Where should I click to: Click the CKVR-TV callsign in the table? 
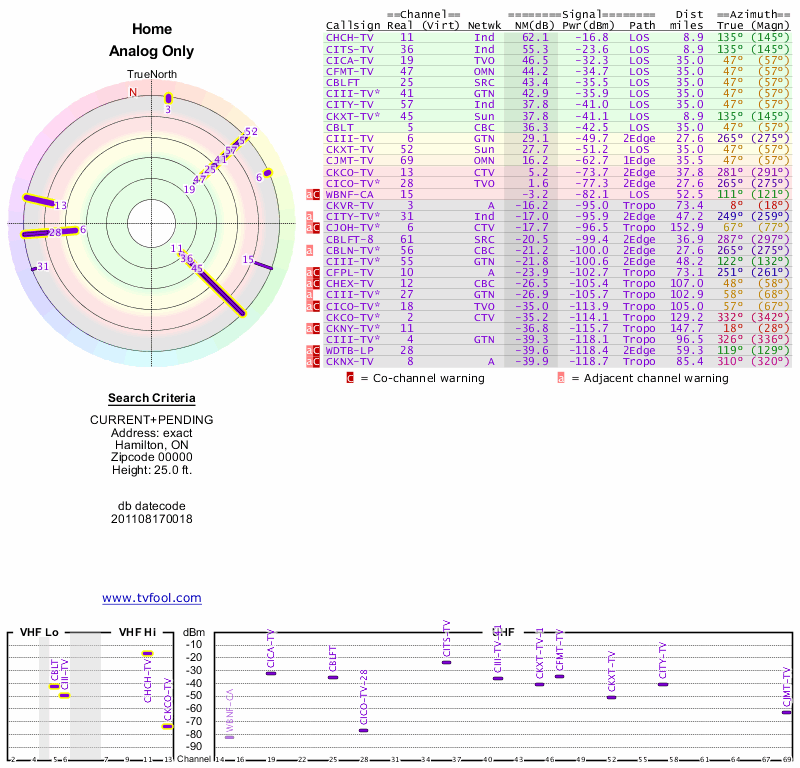[x=350, y=205]
